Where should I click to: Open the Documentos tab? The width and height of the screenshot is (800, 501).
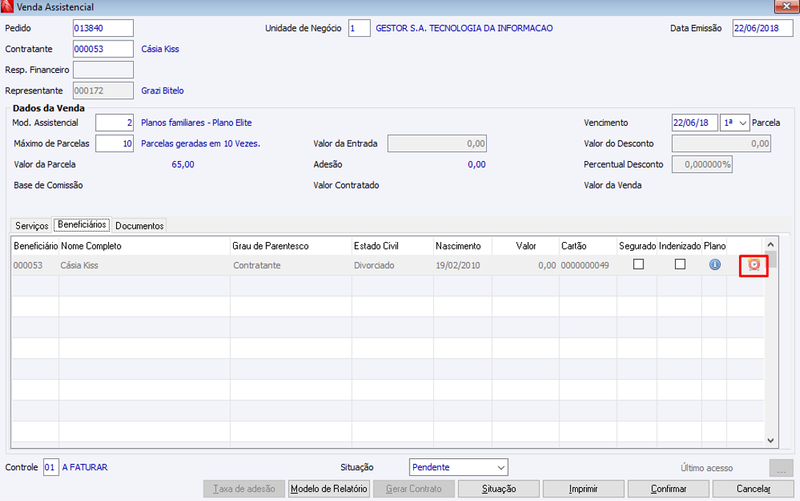(x=139, y=226)
